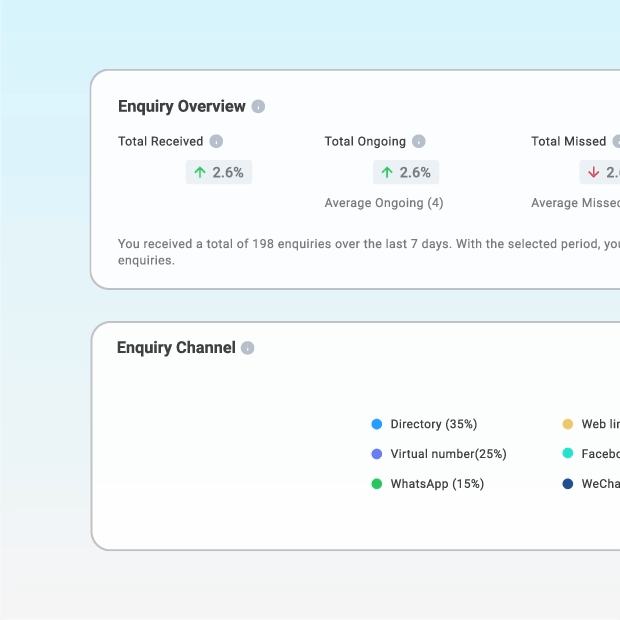The image size is (620, 620).
Task: Select the Enquiry Channel heading
Action: tap(176, 348)
